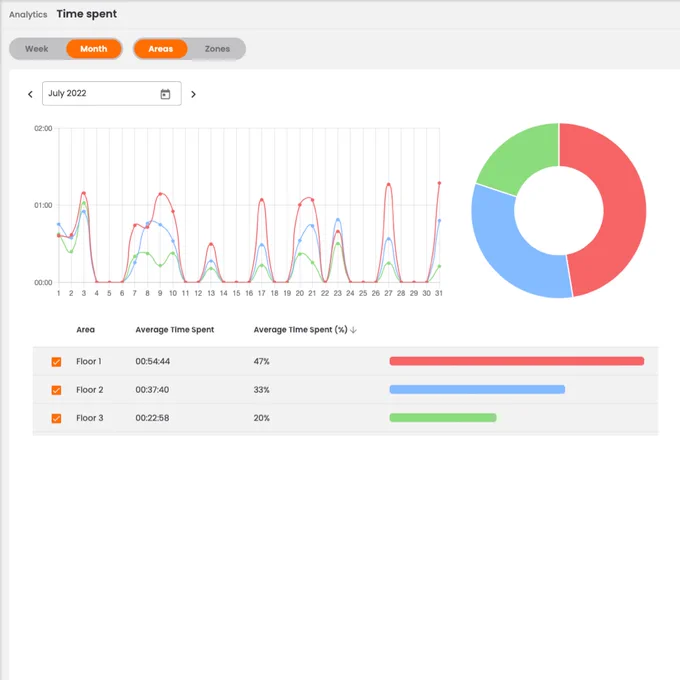Click the green Floor 3 percentage bar

pyautogui.click(x=443, y=417)
